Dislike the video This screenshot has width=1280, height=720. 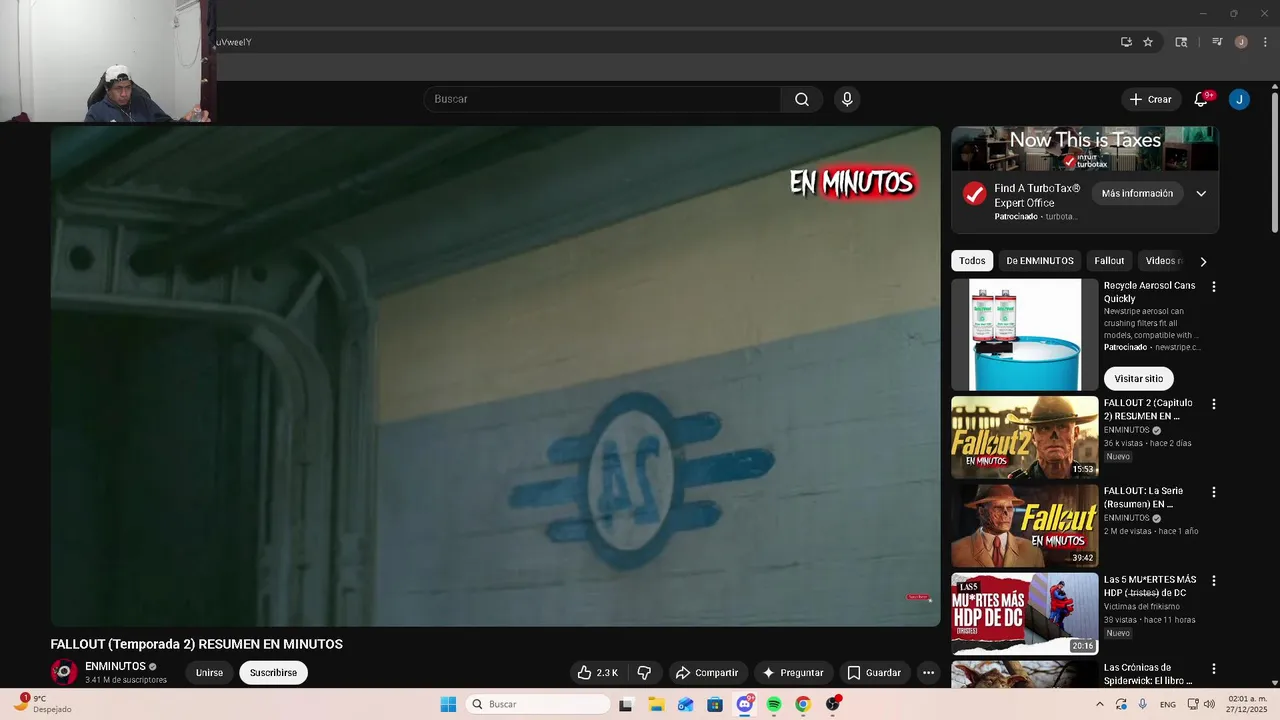tap(644, 673)
